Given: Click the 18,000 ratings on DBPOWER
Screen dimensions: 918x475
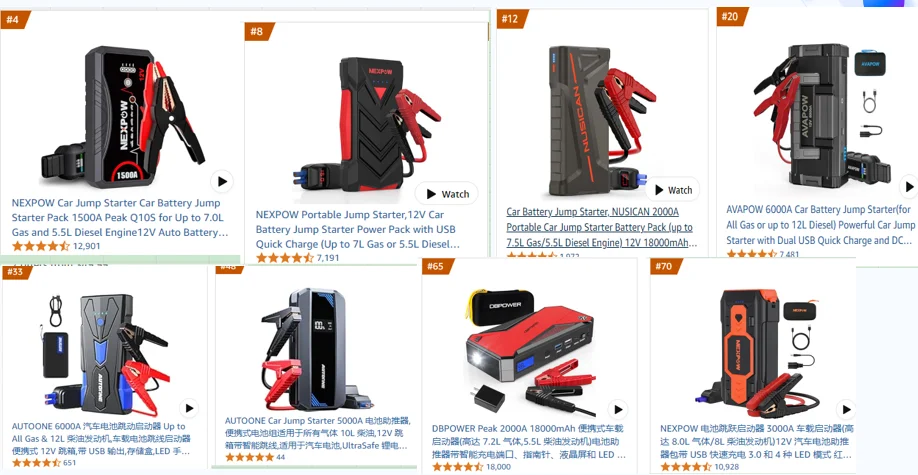Looking at the screenshot, I should 498,467.
